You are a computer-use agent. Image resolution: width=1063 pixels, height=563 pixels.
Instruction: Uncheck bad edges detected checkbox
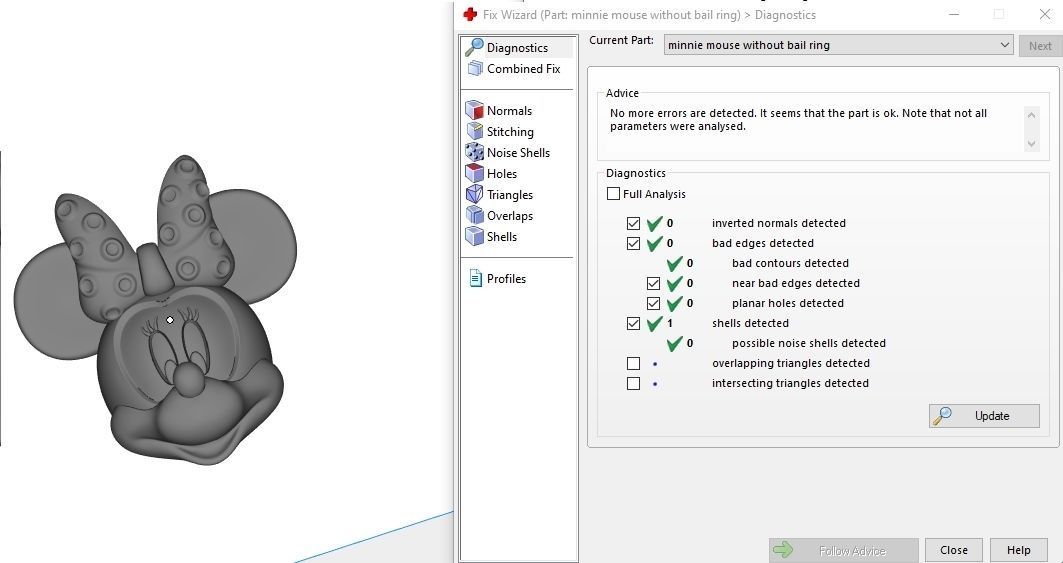point(633,244)
